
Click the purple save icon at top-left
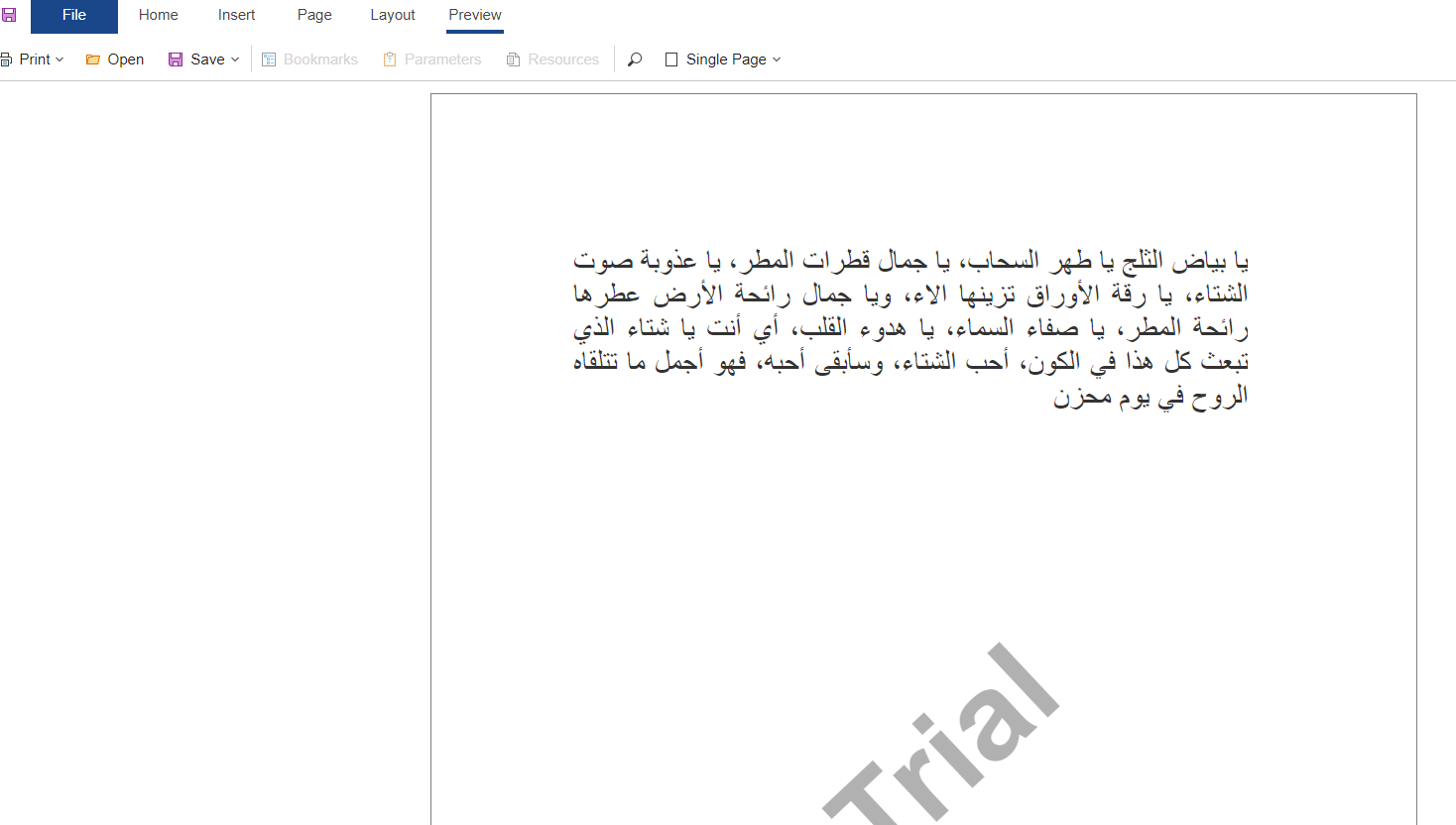pos(9,15)
